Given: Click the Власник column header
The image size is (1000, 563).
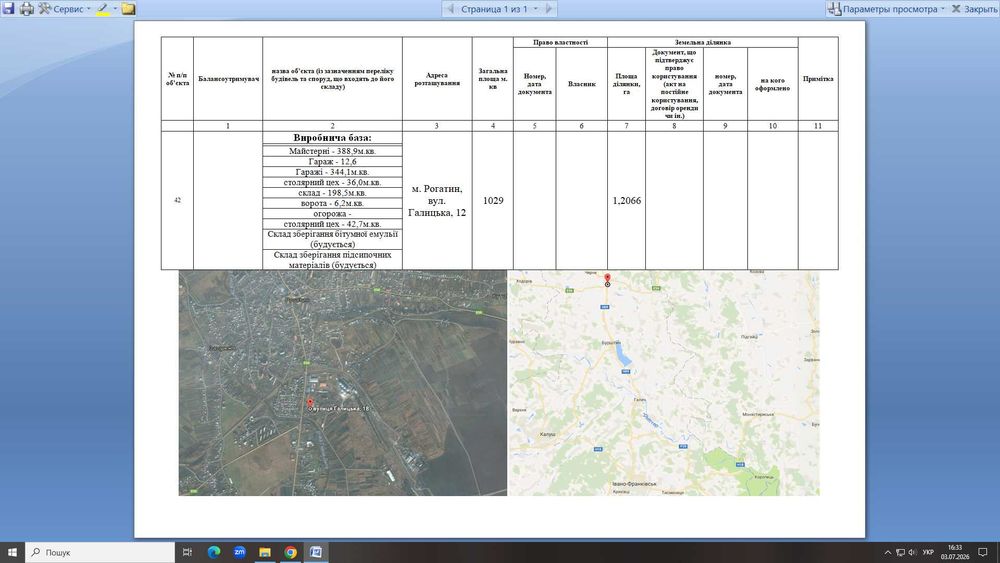Looking at the screenshot, I should tap(582, 84).
